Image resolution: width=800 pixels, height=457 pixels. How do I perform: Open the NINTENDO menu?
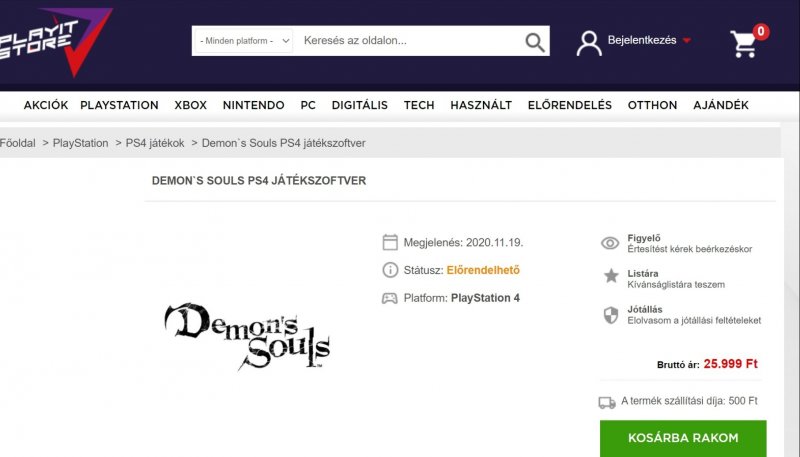(x=254, y=105)
